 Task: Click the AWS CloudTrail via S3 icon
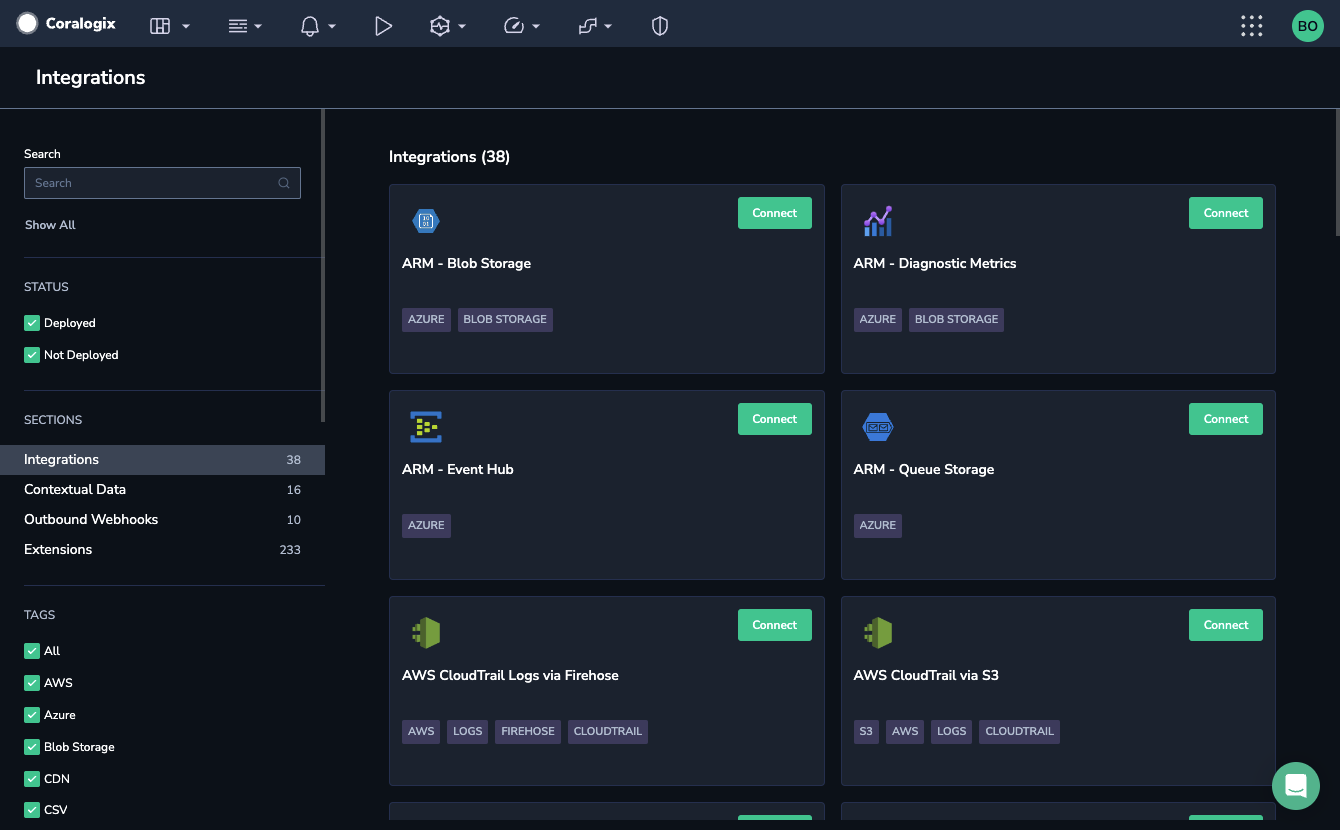(x=877, y=633)
